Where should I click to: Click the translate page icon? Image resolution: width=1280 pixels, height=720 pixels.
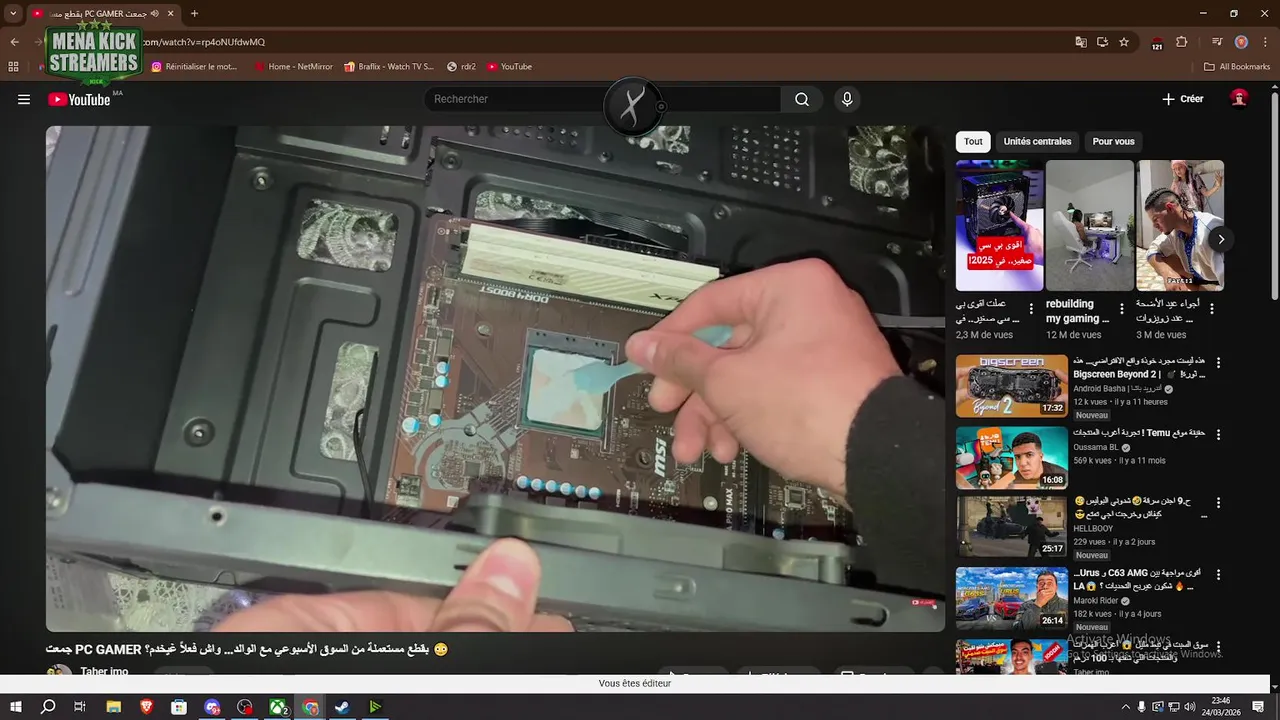tap(1081, 42)
